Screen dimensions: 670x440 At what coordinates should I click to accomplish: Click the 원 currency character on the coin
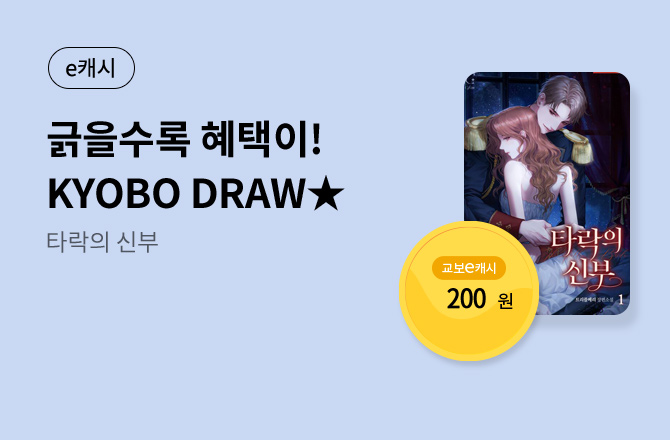[x=505, y=301]
